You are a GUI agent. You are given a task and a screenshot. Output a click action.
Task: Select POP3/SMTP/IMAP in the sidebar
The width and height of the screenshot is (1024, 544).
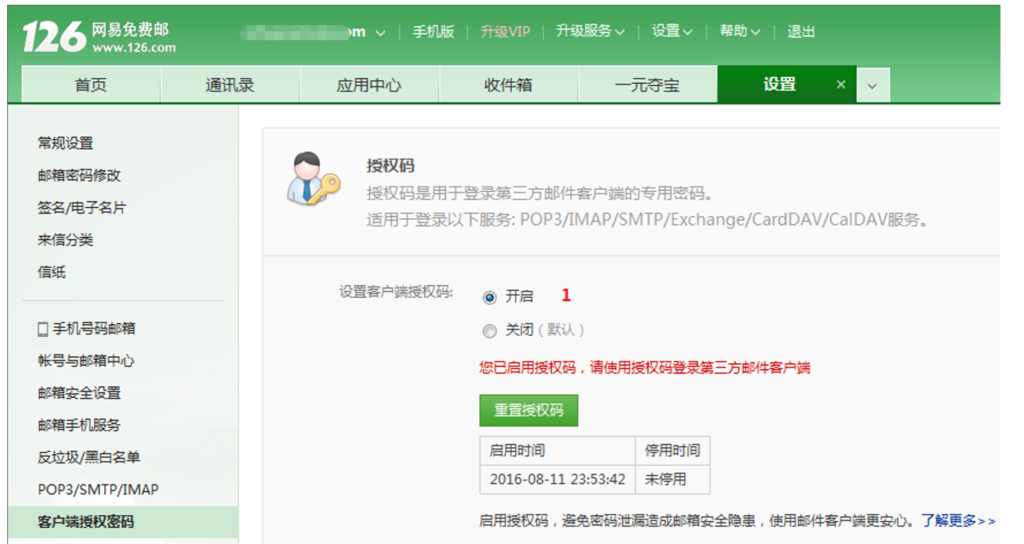(x=98, y=489)
